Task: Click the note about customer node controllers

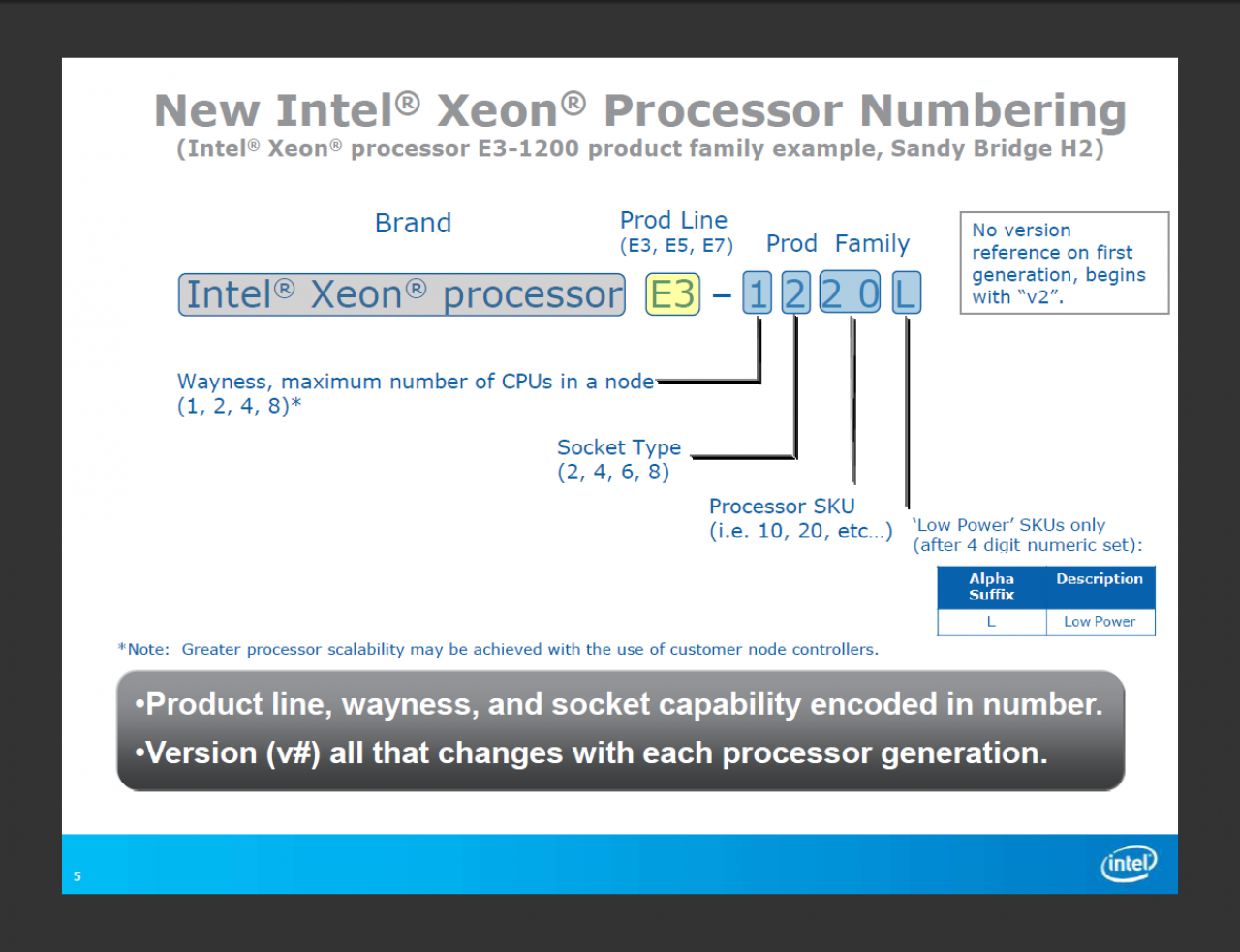Action: [x=498, y=649]
